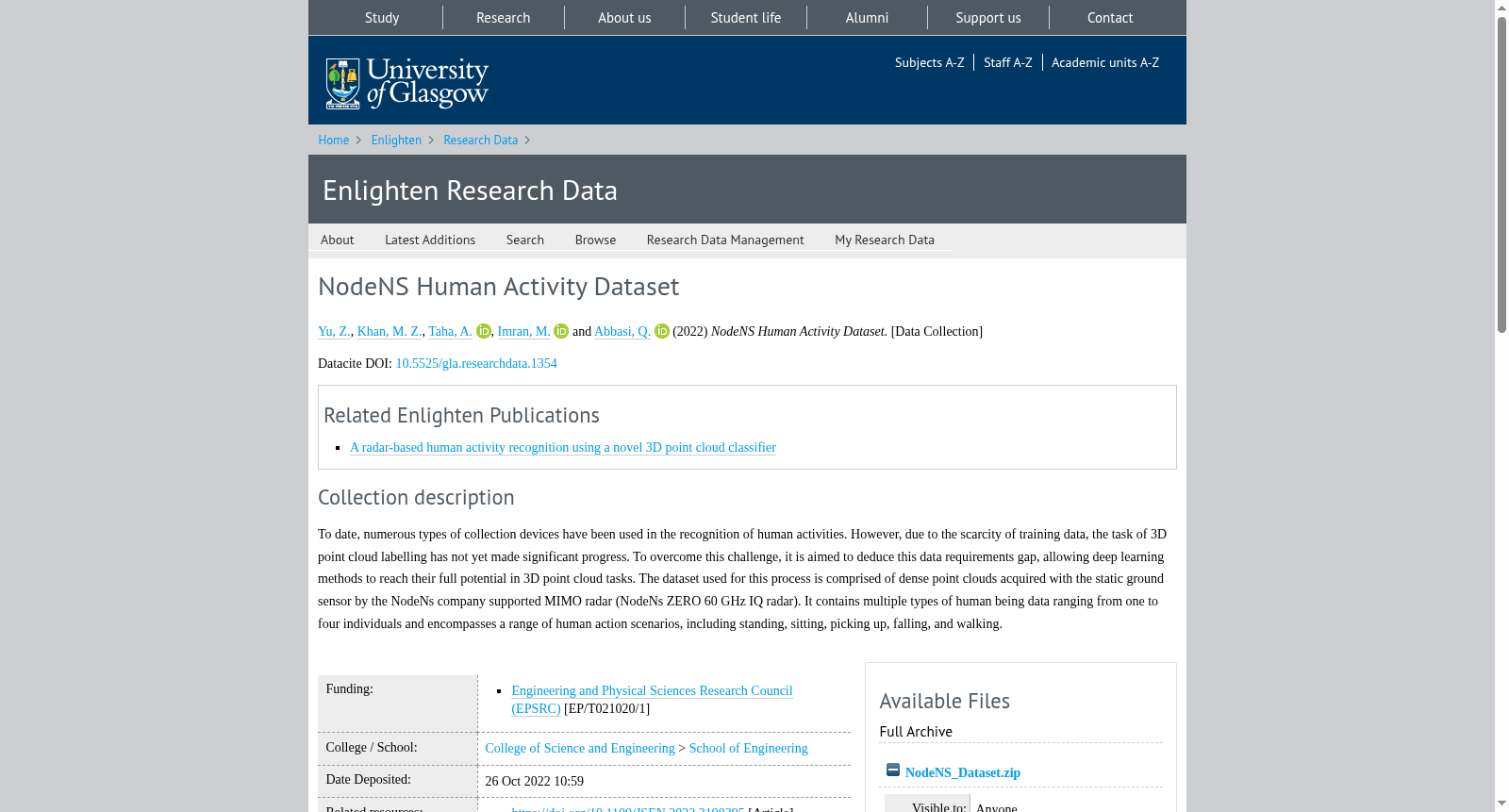Go to Academic units A-Z

(1105, 62)
